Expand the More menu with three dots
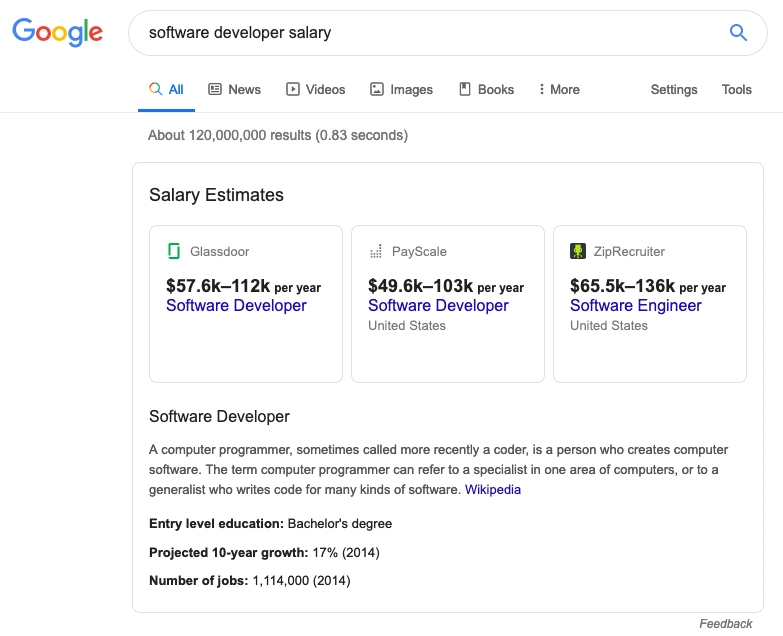The width and height of the screenshot is (783, 636). (559, 89)
